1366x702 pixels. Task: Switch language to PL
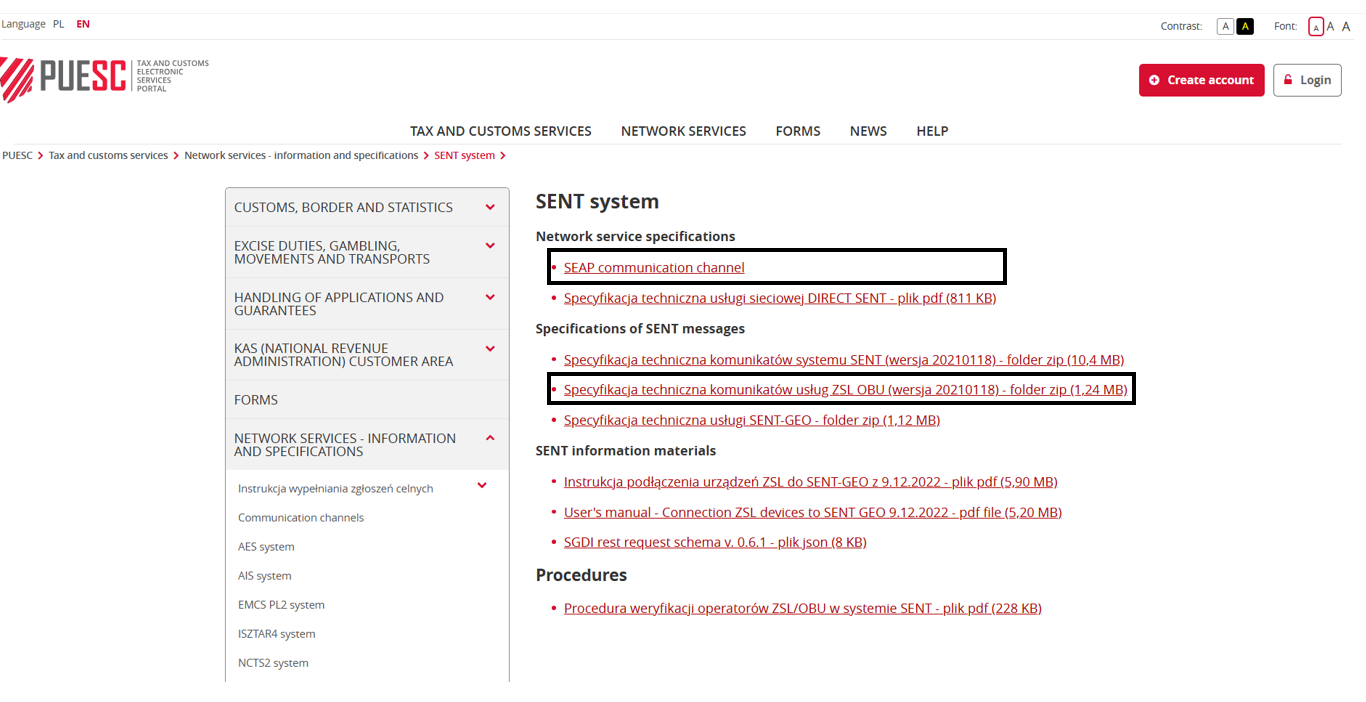pos(59,24)
